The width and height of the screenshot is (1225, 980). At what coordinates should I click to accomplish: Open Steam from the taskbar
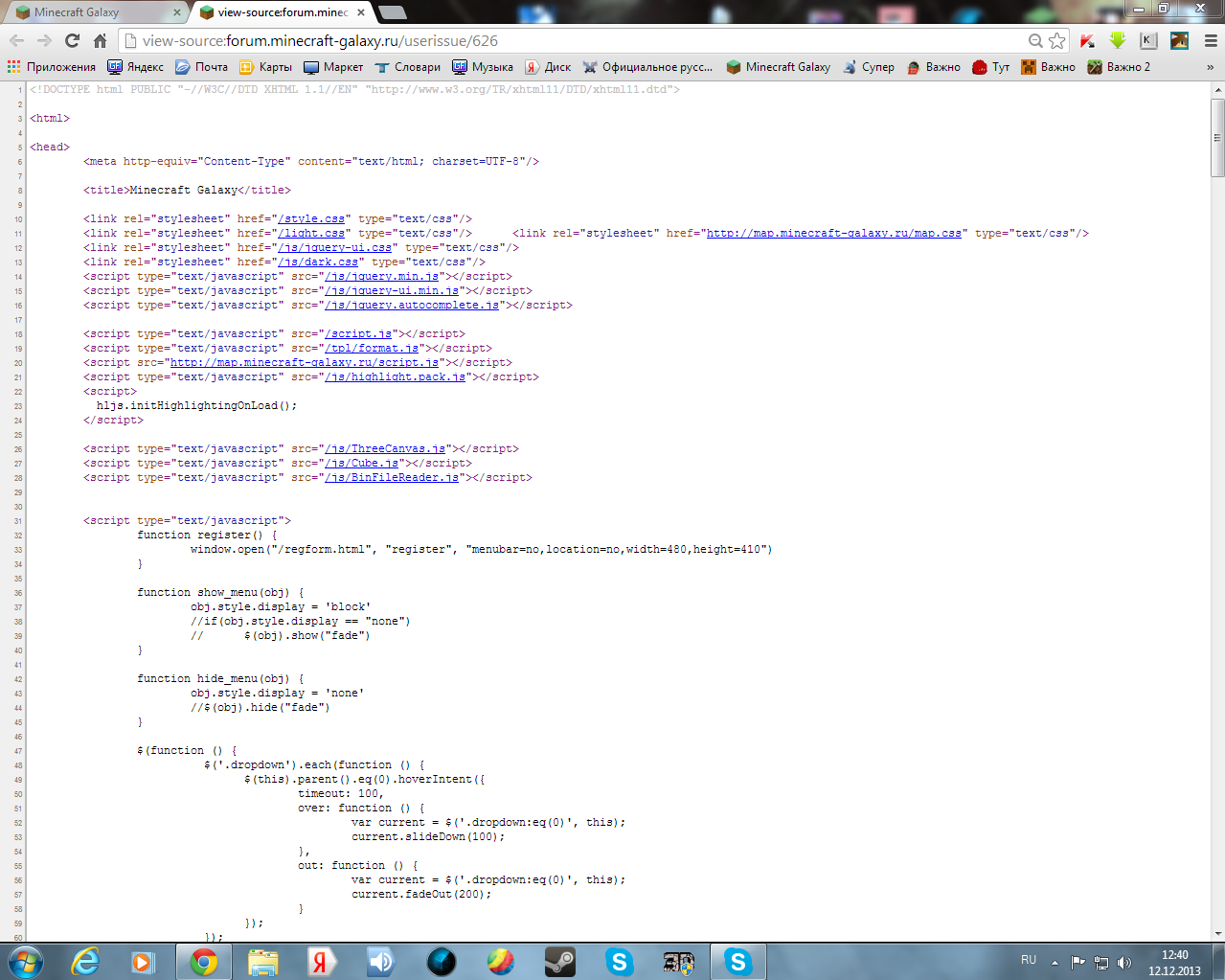(560, 962)
